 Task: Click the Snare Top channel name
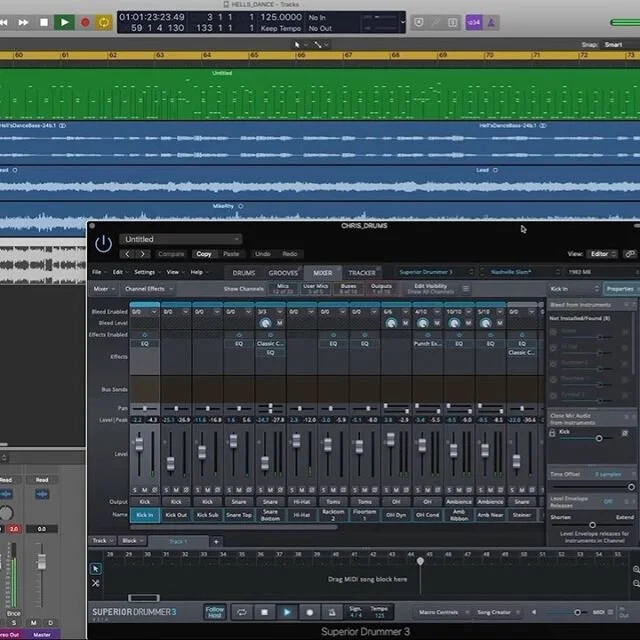click(x=239, y=515)
